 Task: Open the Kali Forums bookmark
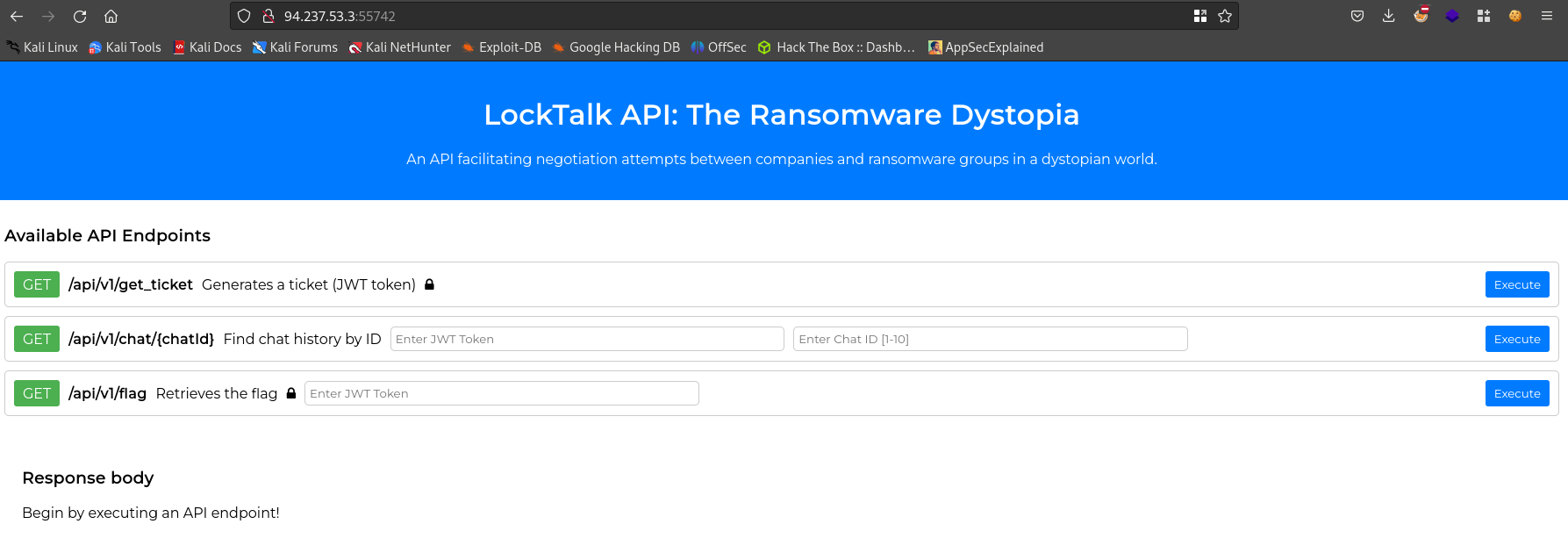pos(295,47)
